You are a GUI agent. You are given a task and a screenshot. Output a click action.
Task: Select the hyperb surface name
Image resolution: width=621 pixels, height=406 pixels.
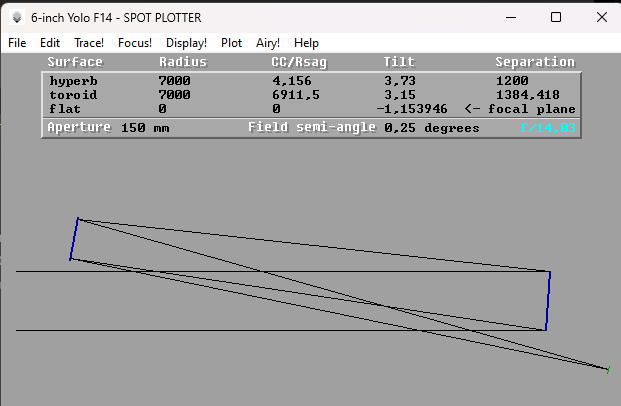(x=73, y=81)
